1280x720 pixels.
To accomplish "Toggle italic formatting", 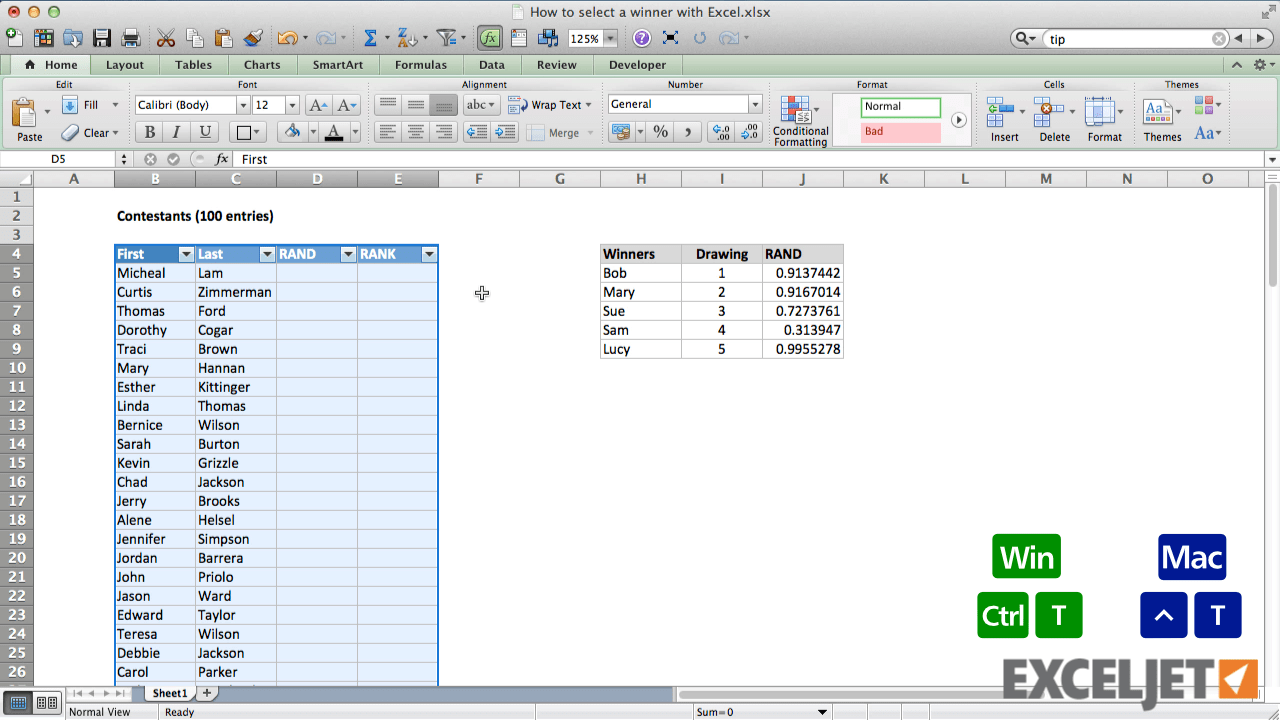I will pos(175,131).
